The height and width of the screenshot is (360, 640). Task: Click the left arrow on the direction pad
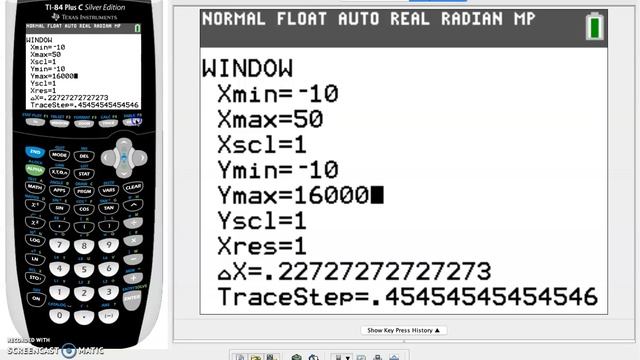(108, 158)
